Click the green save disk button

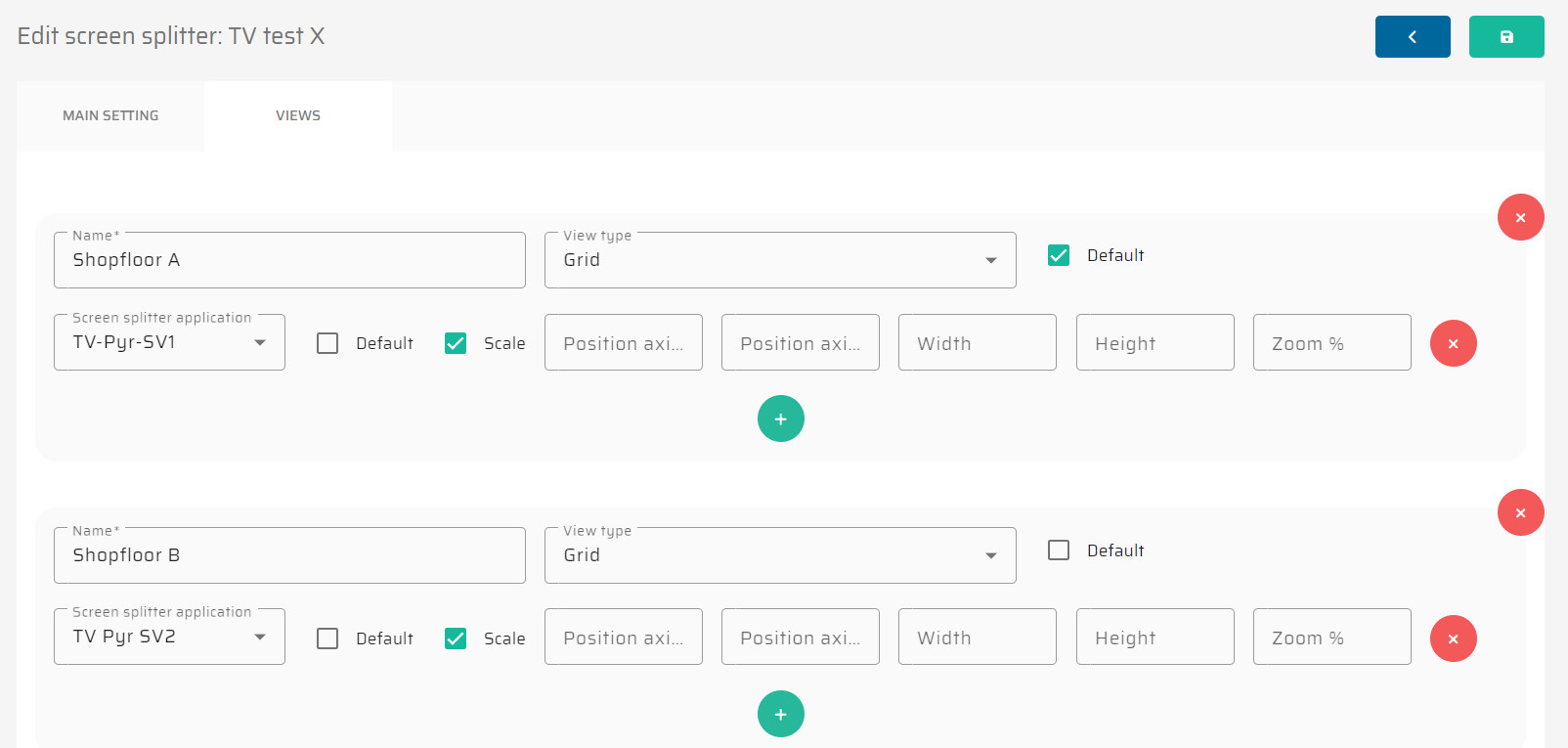(1505, 37)
